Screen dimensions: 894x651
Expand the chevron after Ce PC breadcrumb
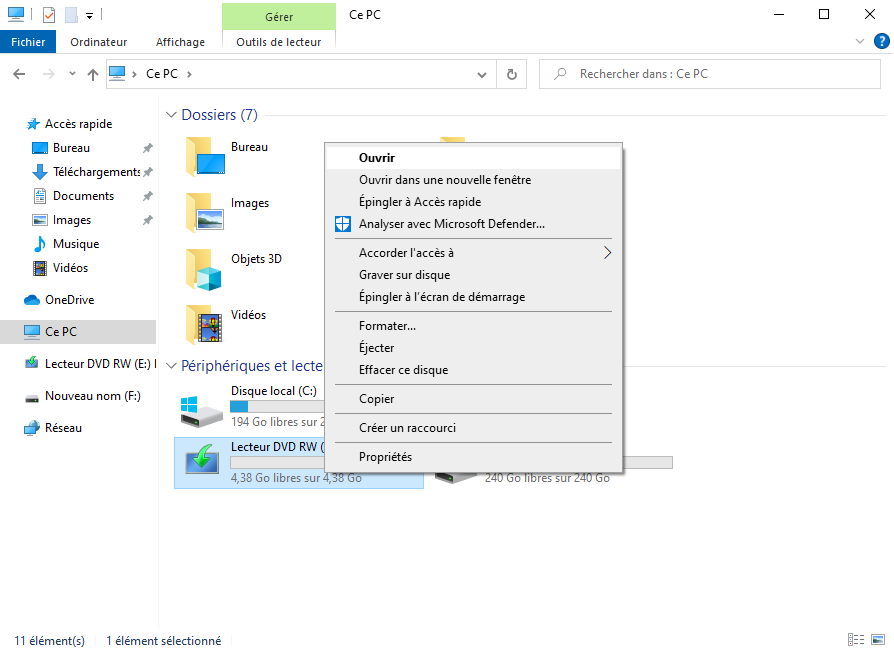(x=189, y=74)
